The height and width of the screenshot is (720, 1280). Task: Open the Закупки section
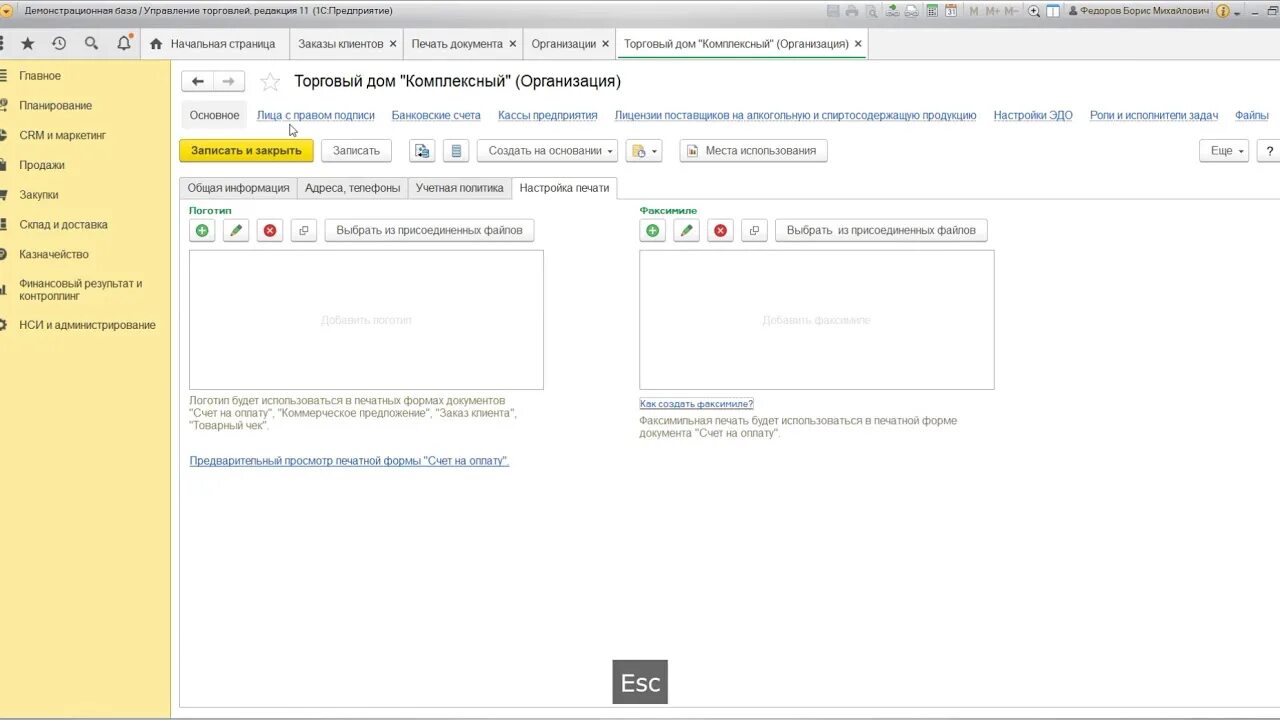coord(39,195)
